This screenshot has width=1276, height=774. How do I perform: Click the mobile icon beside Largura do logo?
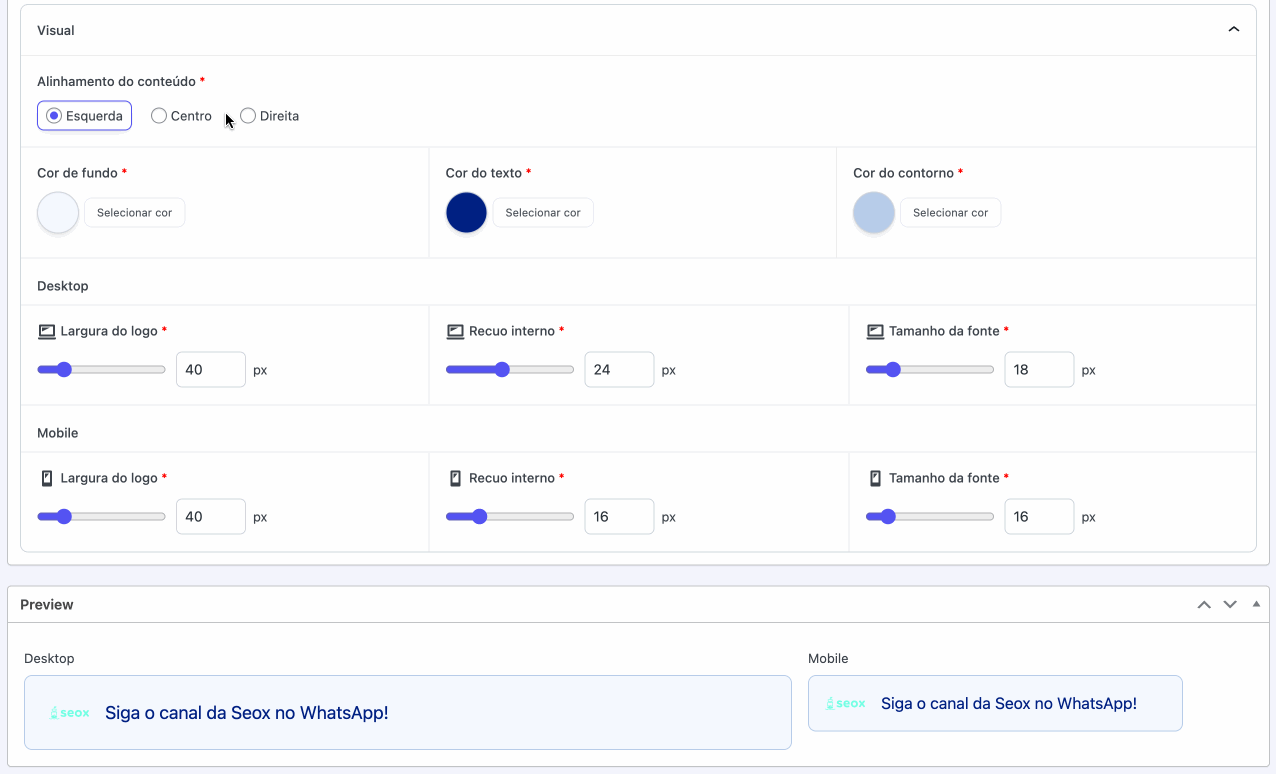[46, 478]
